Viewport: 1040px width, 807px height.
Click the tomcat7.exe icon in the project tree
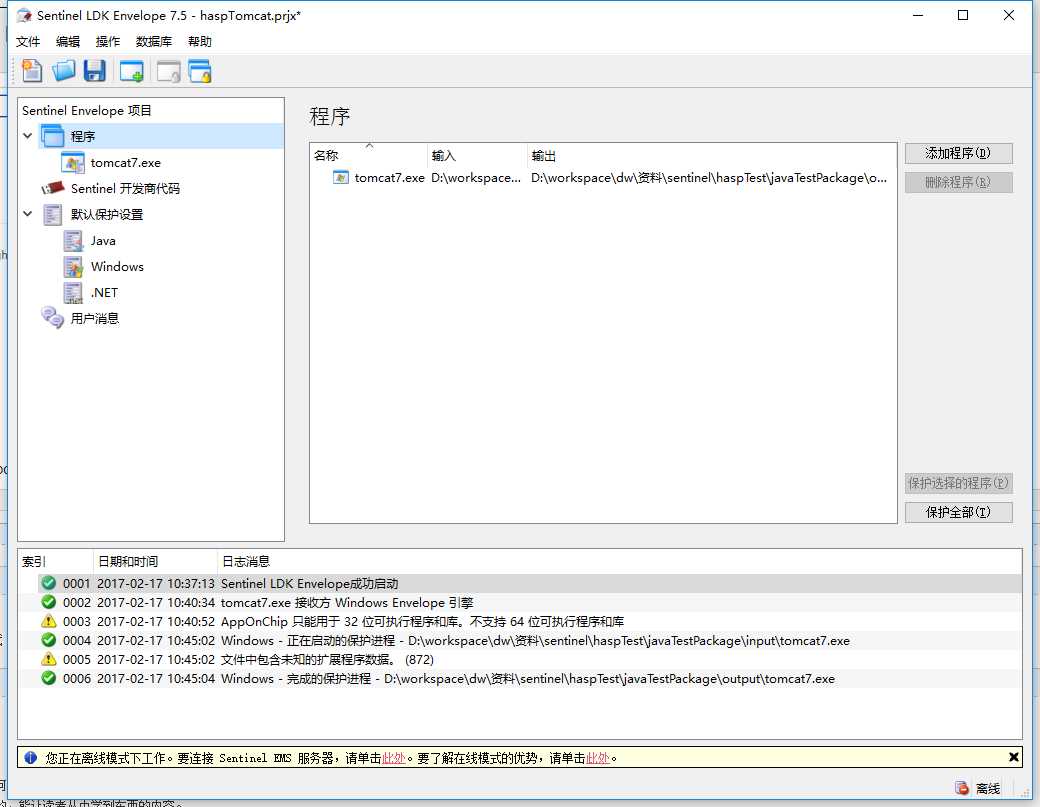[73, 162]
